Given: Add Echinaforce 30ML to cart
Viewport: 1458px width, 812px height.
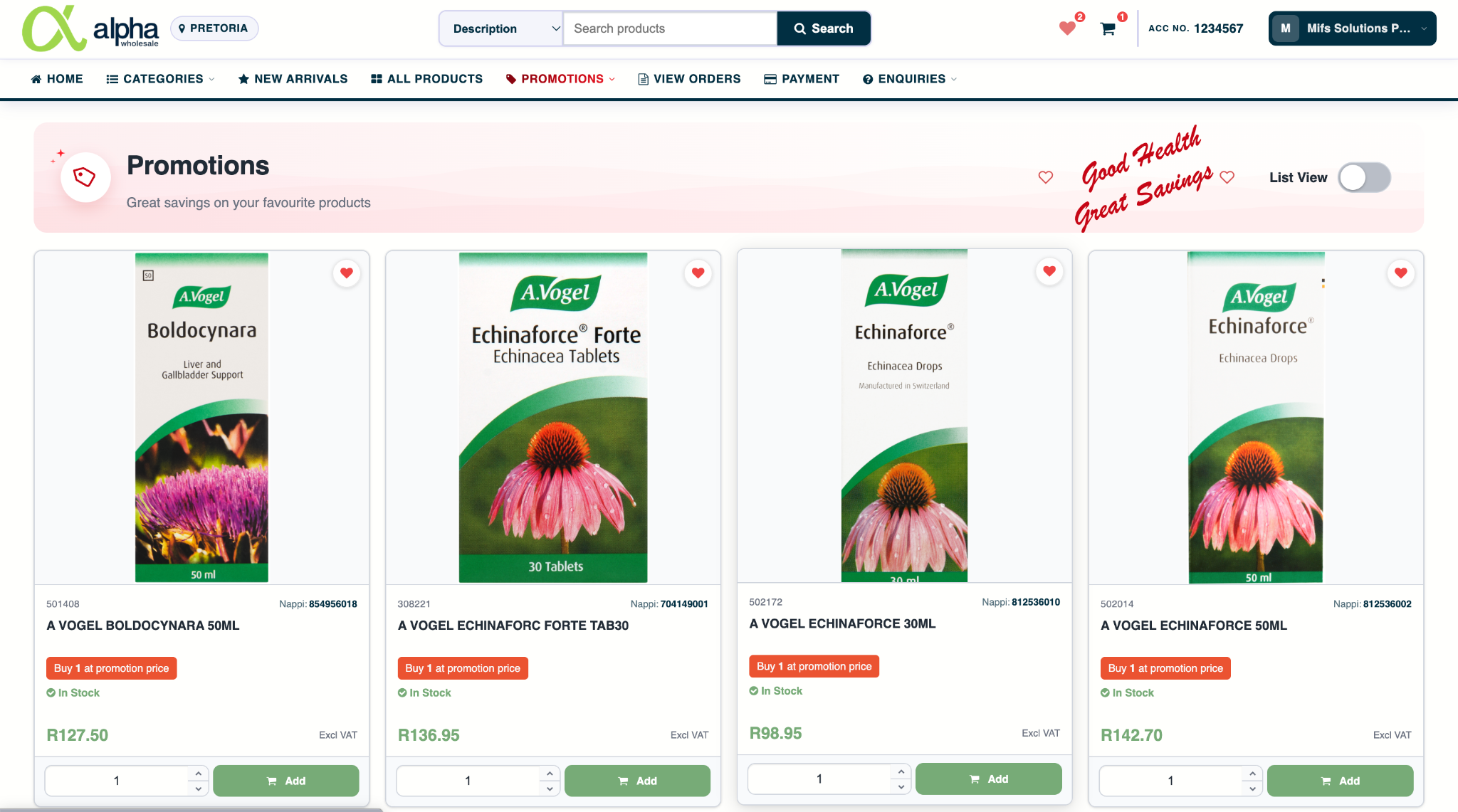Looking at the screenshot, I should [x=989, y=779].
